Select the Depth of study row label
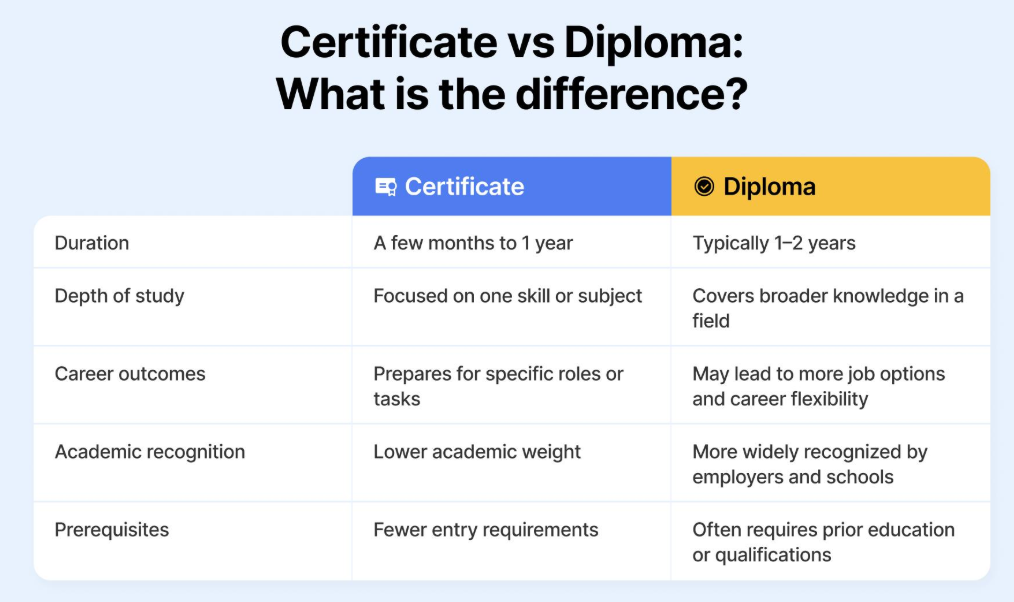Image resolution: width=1014 pixels, height=602 pixels. [119, 296]
